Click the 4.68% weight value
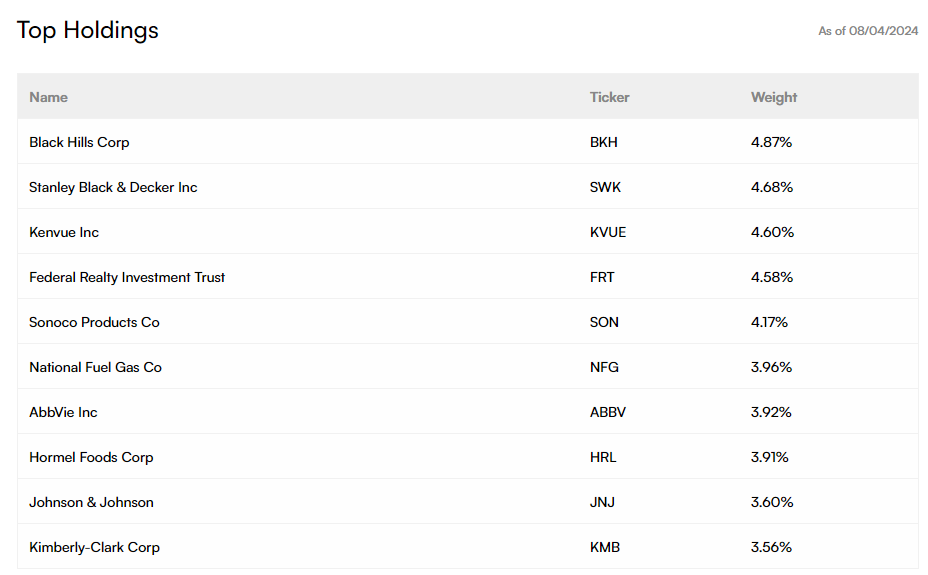 772,187
